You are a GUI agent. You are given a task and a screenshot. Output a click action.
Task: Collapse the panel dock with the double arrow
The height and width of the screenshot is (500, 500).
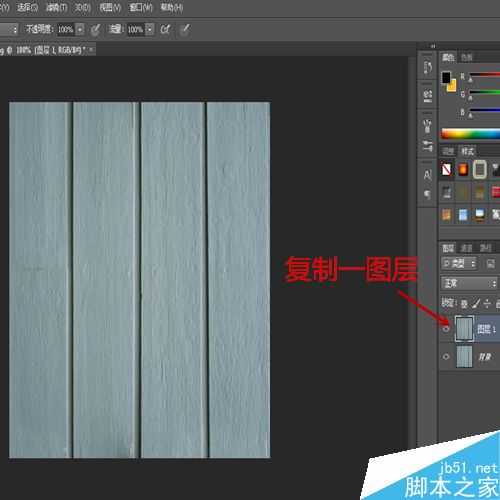[433, 46]
